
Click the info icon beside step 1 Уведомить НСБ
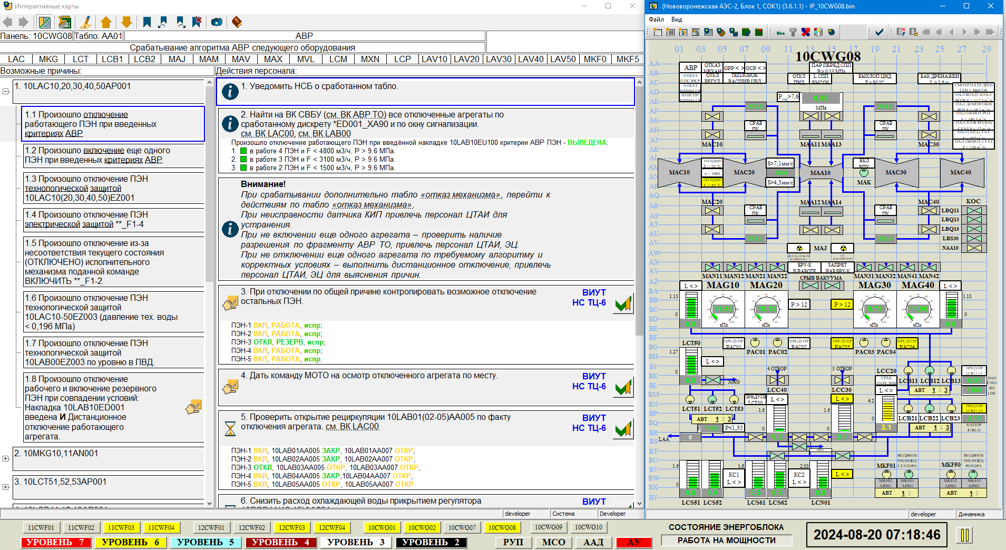coord(230,92)
